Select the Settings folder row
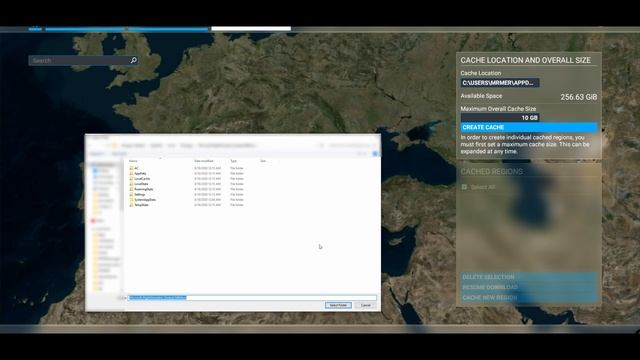The height and width of the screenshot is (360, 640). coord(187,195)
